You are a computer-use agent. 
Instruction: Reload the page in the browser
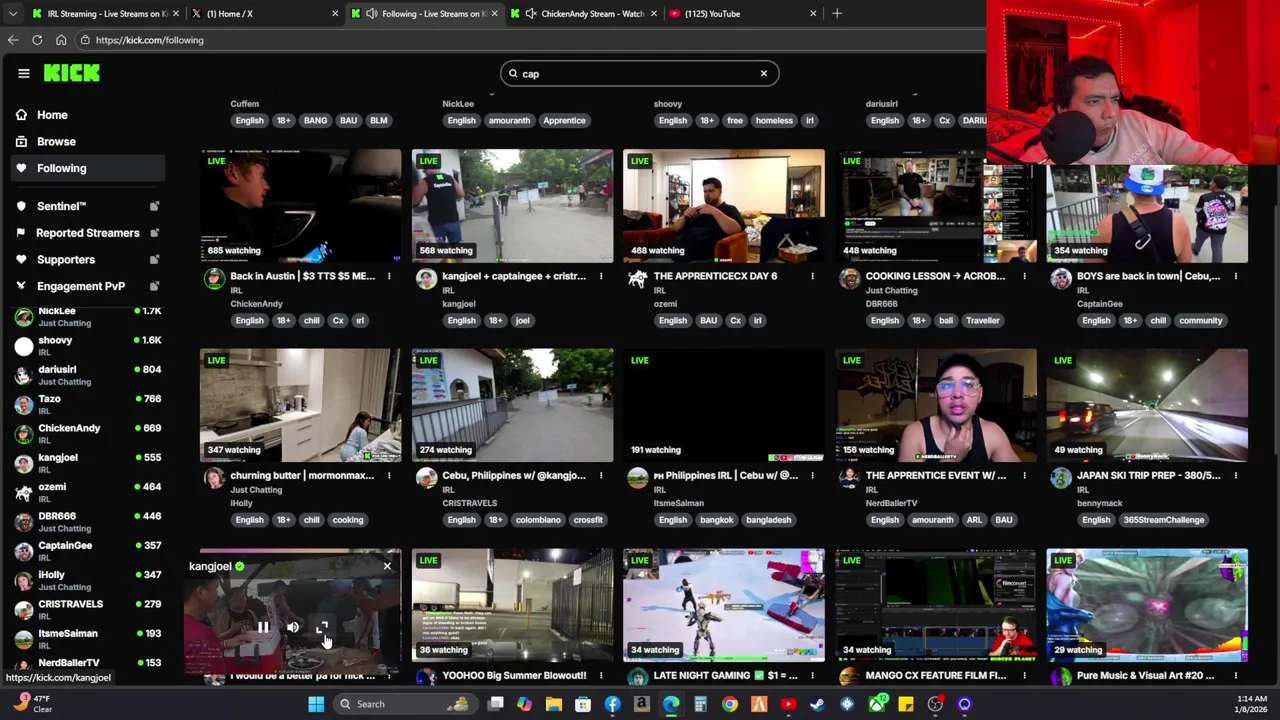(x=37, y=40)
